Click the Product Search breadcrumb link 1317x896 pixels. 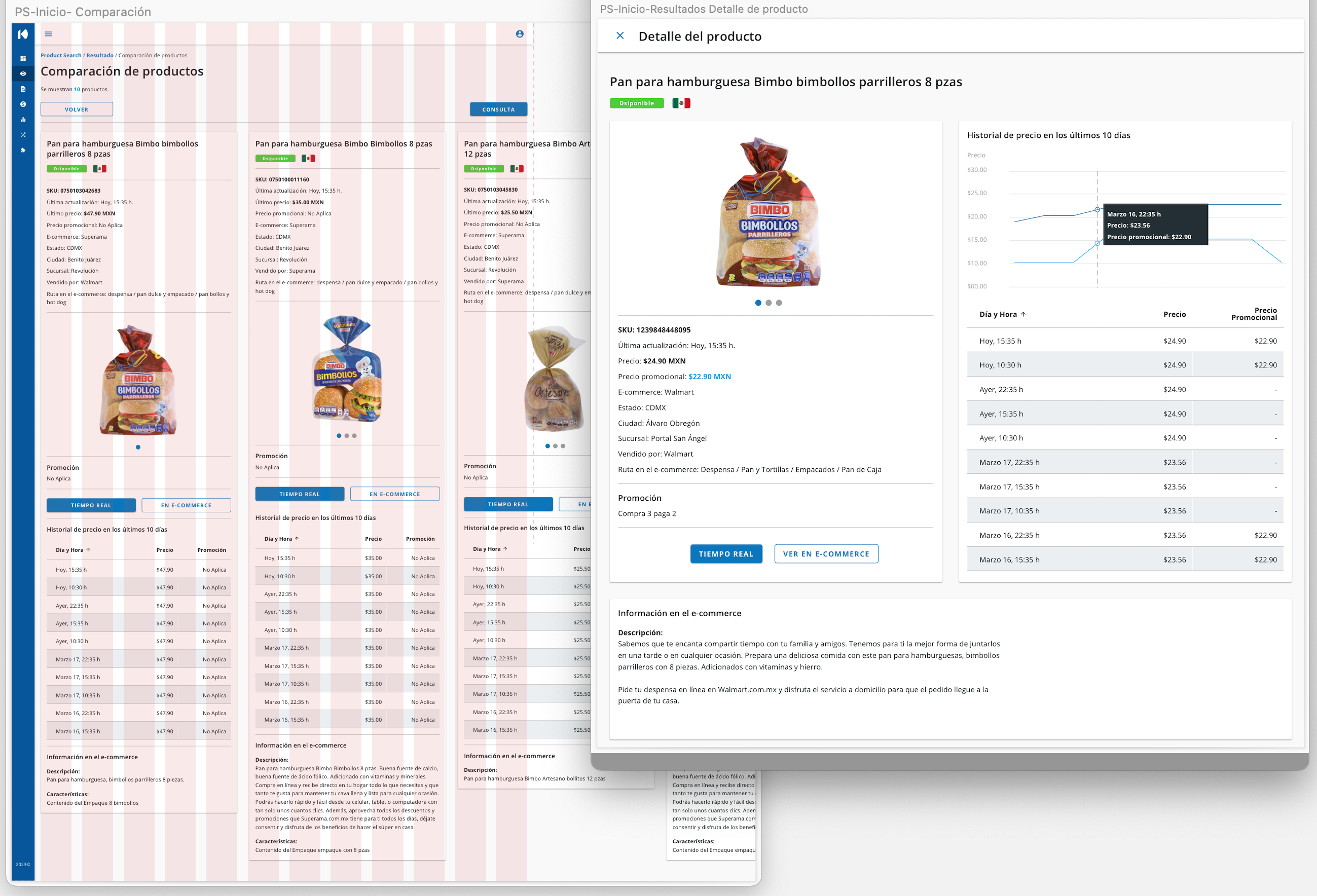click(61, 56)
